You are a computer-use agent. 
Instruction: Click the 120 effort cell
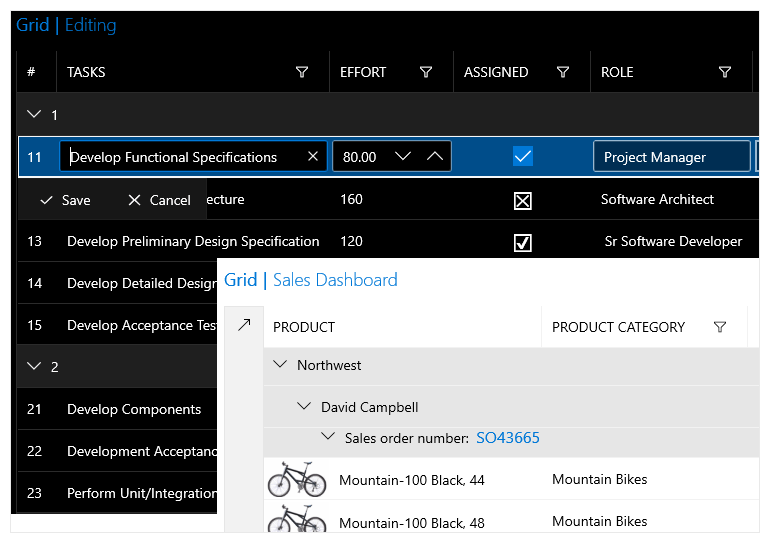[x=351, y=242]
